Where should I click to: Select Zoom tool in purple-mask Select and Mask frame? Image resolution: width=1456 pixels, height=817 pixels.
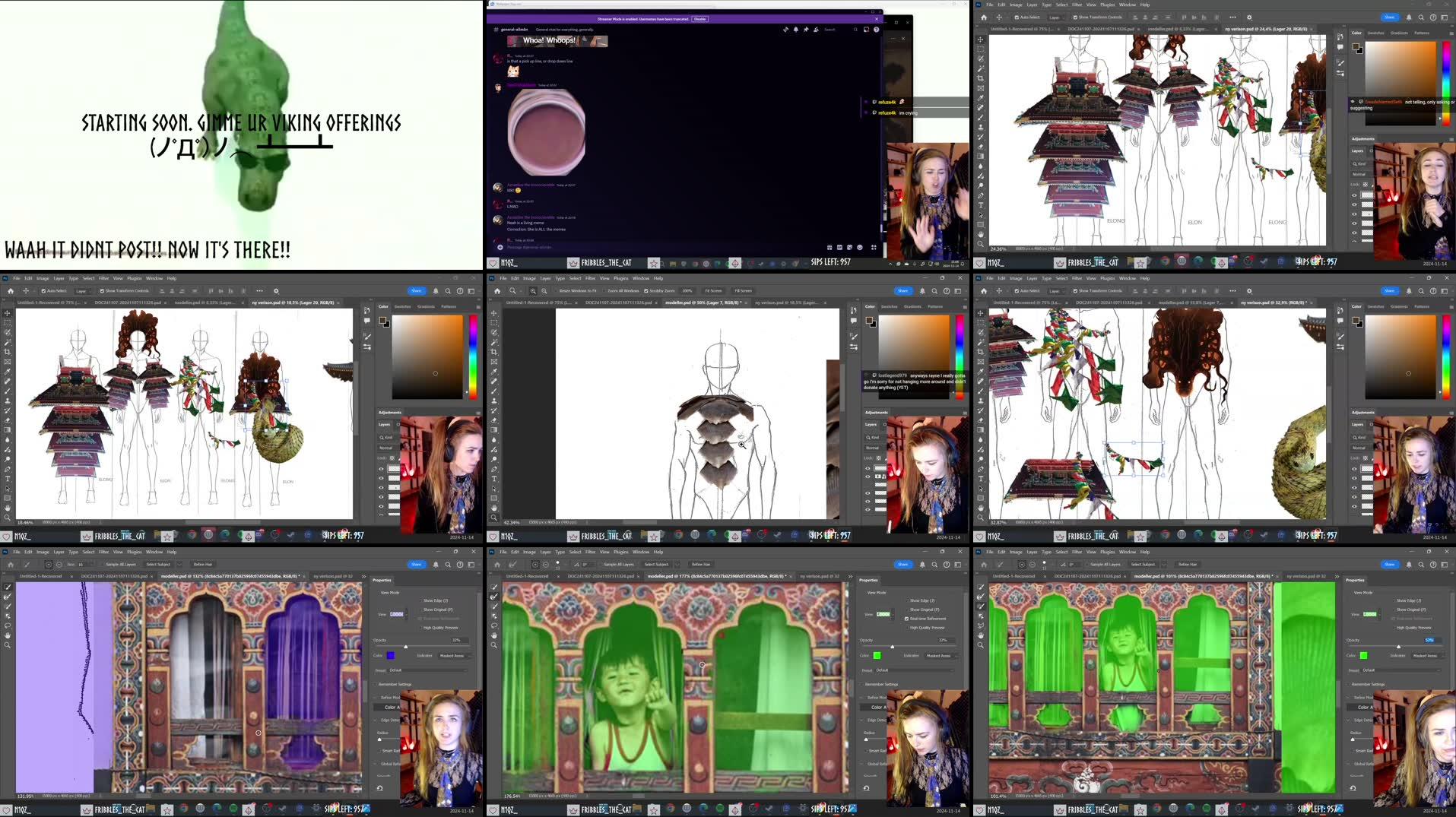(x=8, y=645)
